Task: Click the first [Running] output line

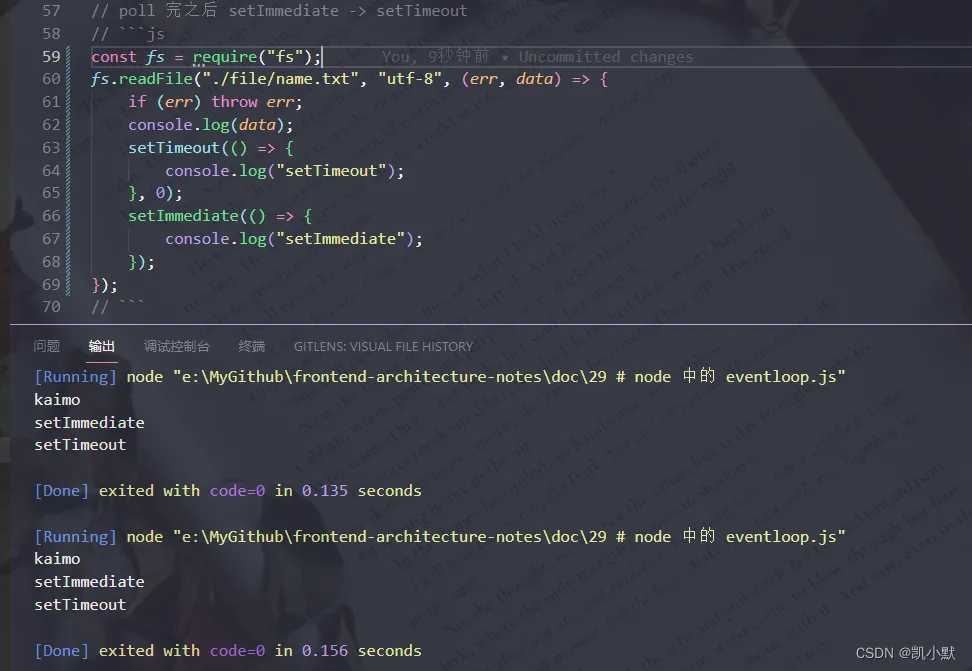Action: pyautogui.click(x=440, y=376)
